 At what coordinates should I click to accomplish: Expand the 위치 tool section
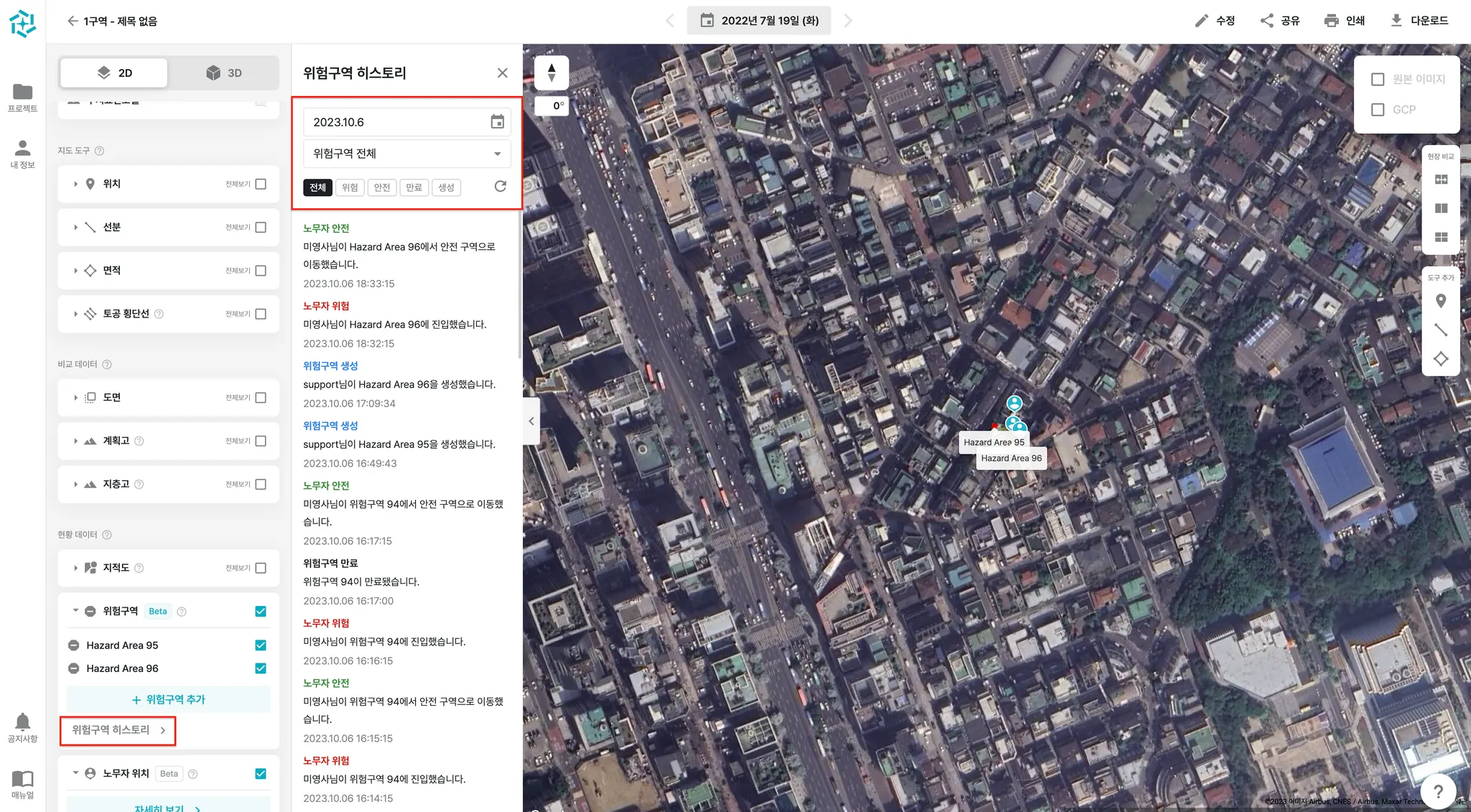pos(75,184)
